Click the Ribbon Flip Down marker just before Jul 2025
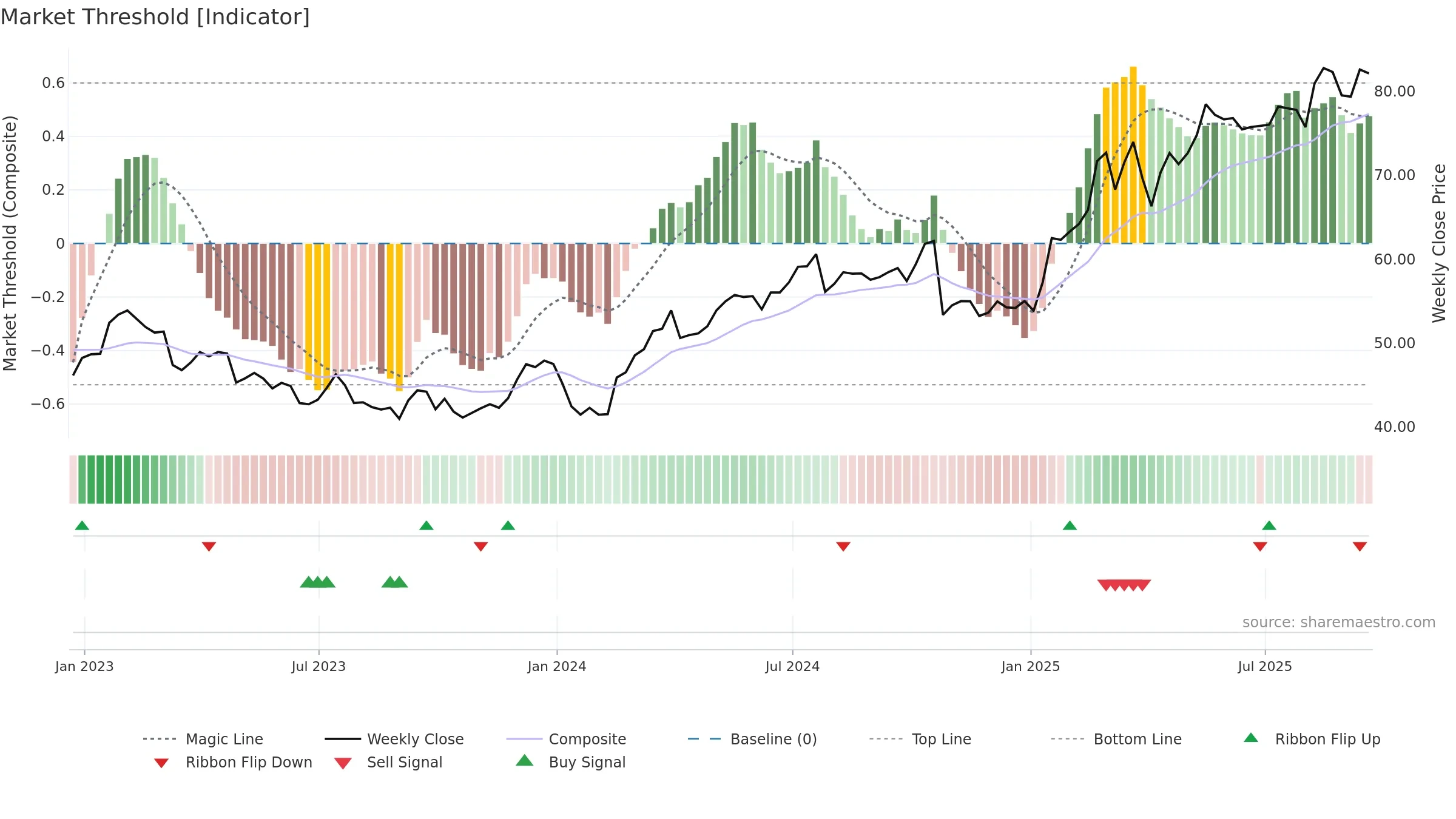The width and height of the screenshot is (1456, 819). click(x=1260, y=547)
